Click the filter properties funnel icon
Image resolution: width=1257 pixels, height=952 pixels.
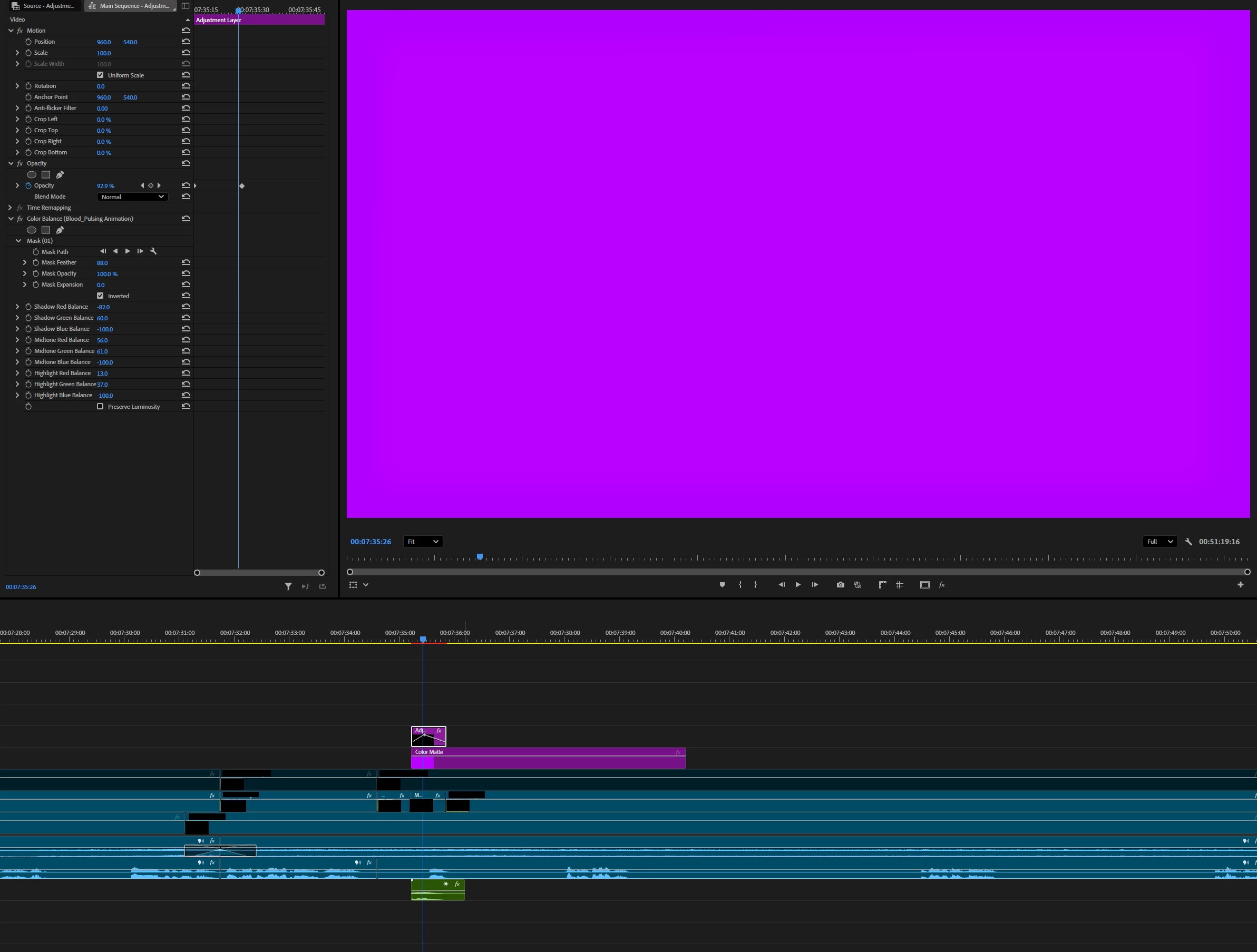(288, 587)
